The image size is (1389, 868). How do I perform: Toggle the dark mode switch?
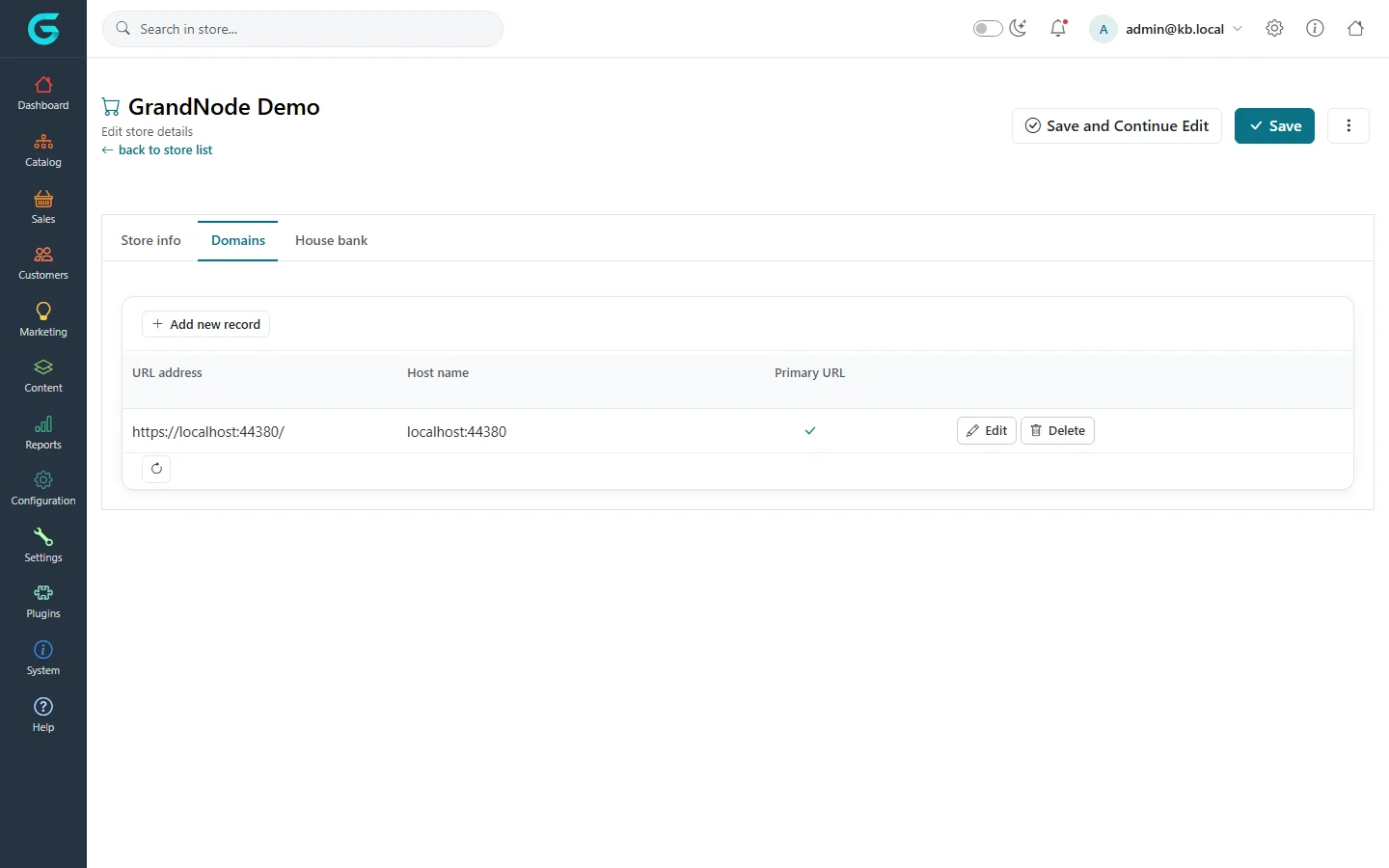(x=988, y=29)
